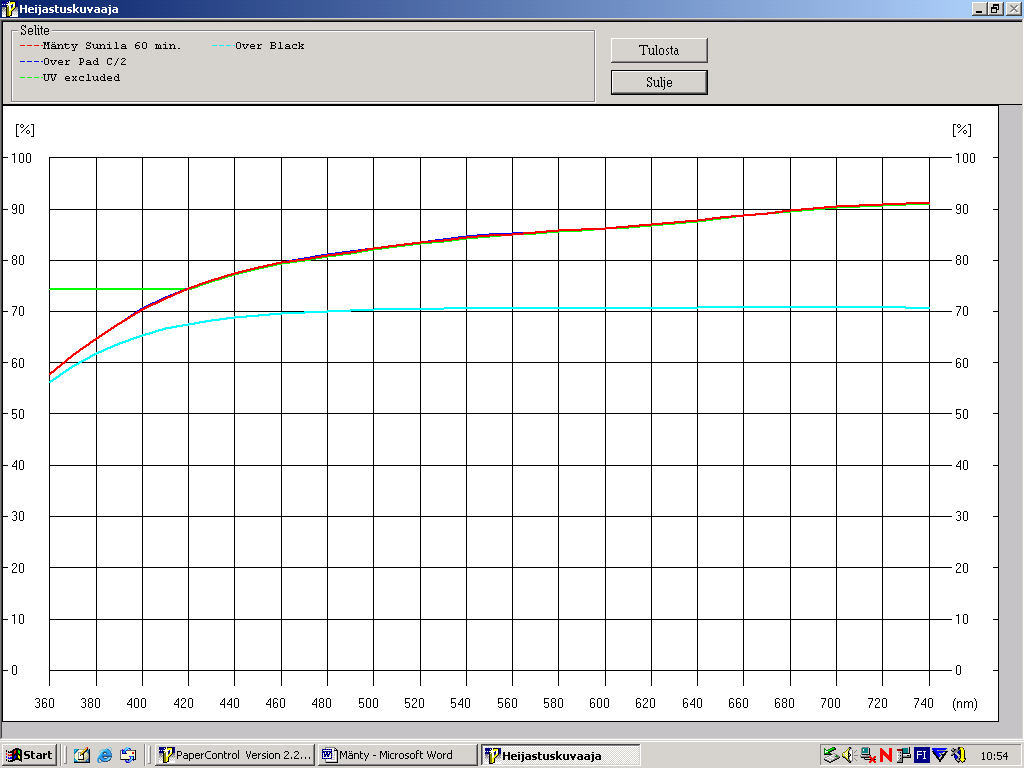Click the Tulosta print button
The width and height of the screenshot is (1024, 768).
(x=659, y=50)
